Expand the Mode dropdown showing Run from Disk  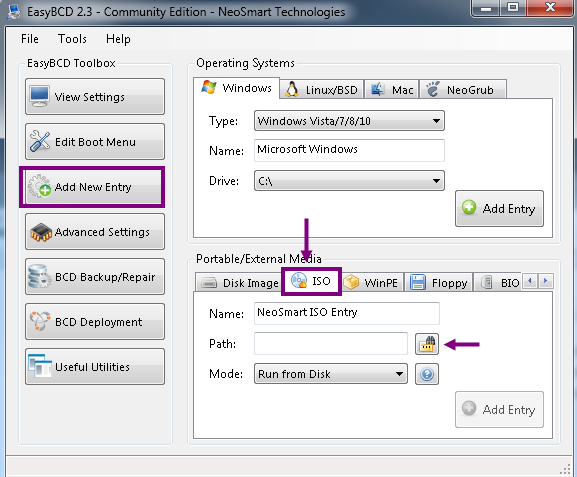click(331, 374)
